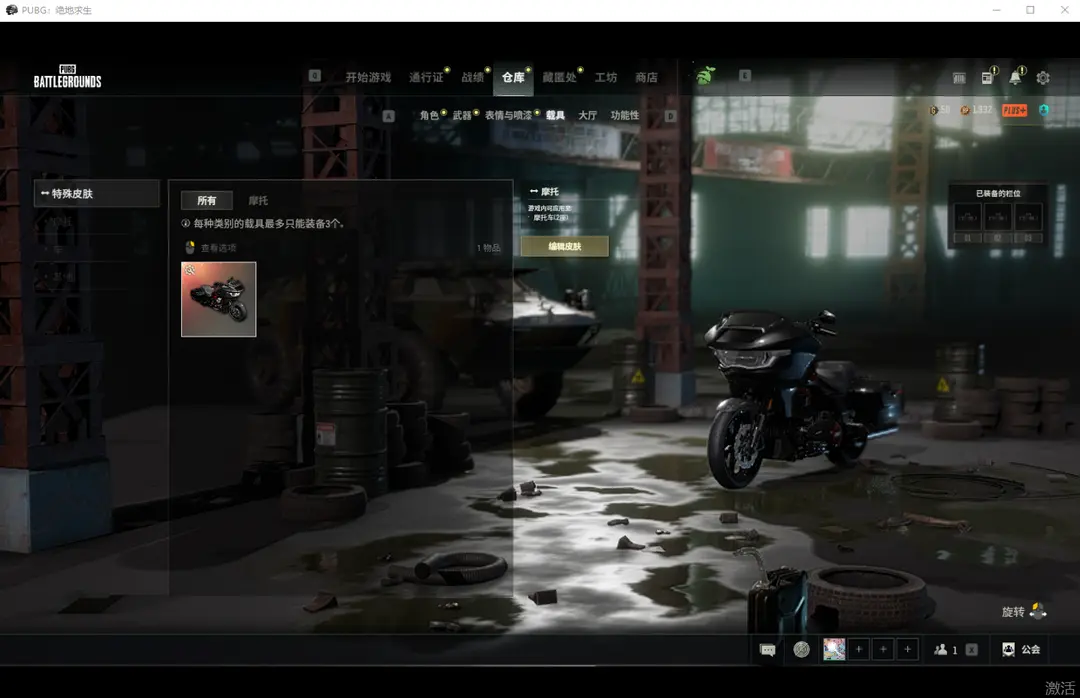Click the E key hint right of menu
The image size is (1080, 698).
point(745,76)
